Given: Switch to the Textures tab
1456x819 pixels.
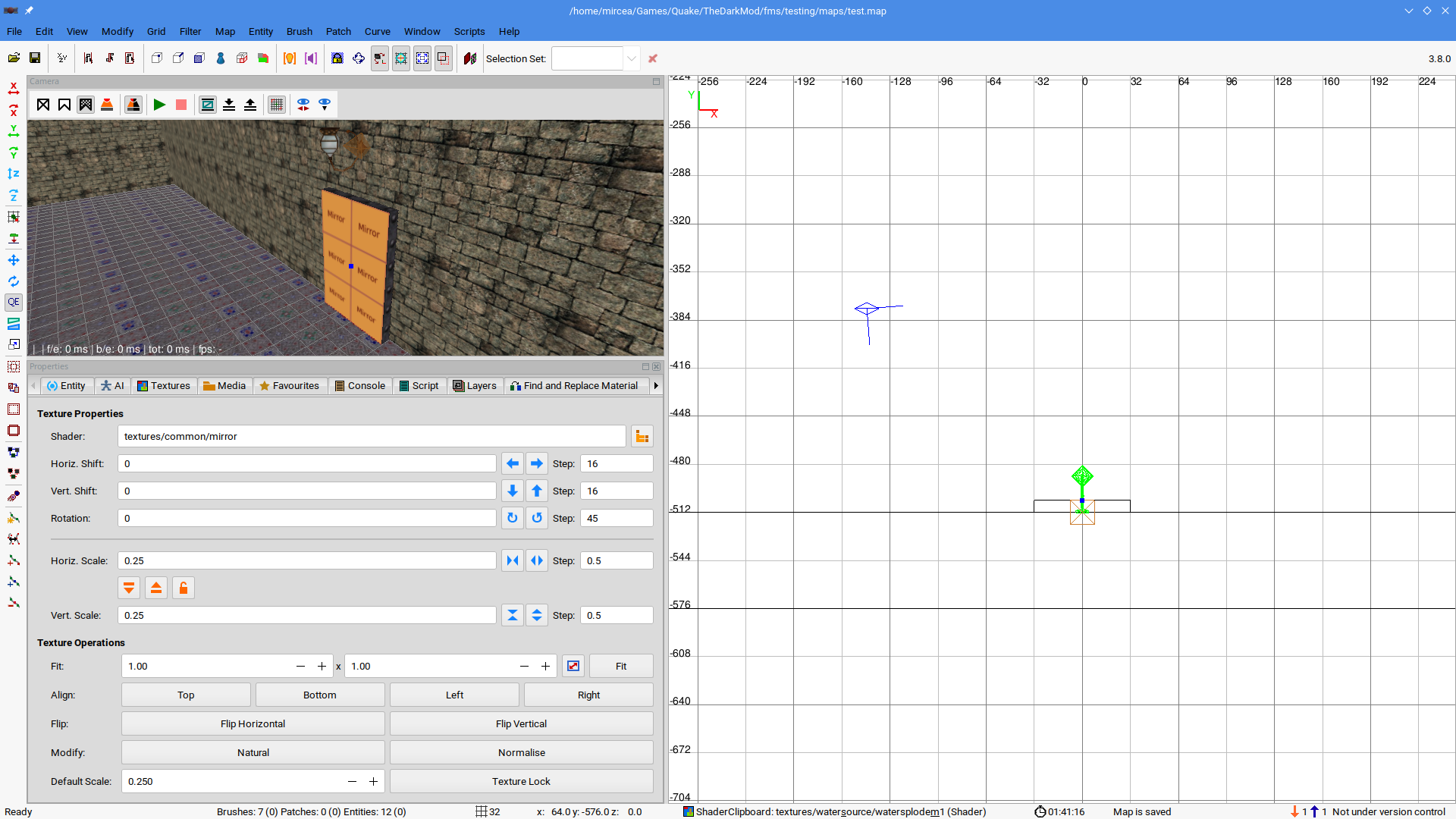Looking at the screenshot, I should click(x=164, y=385).
